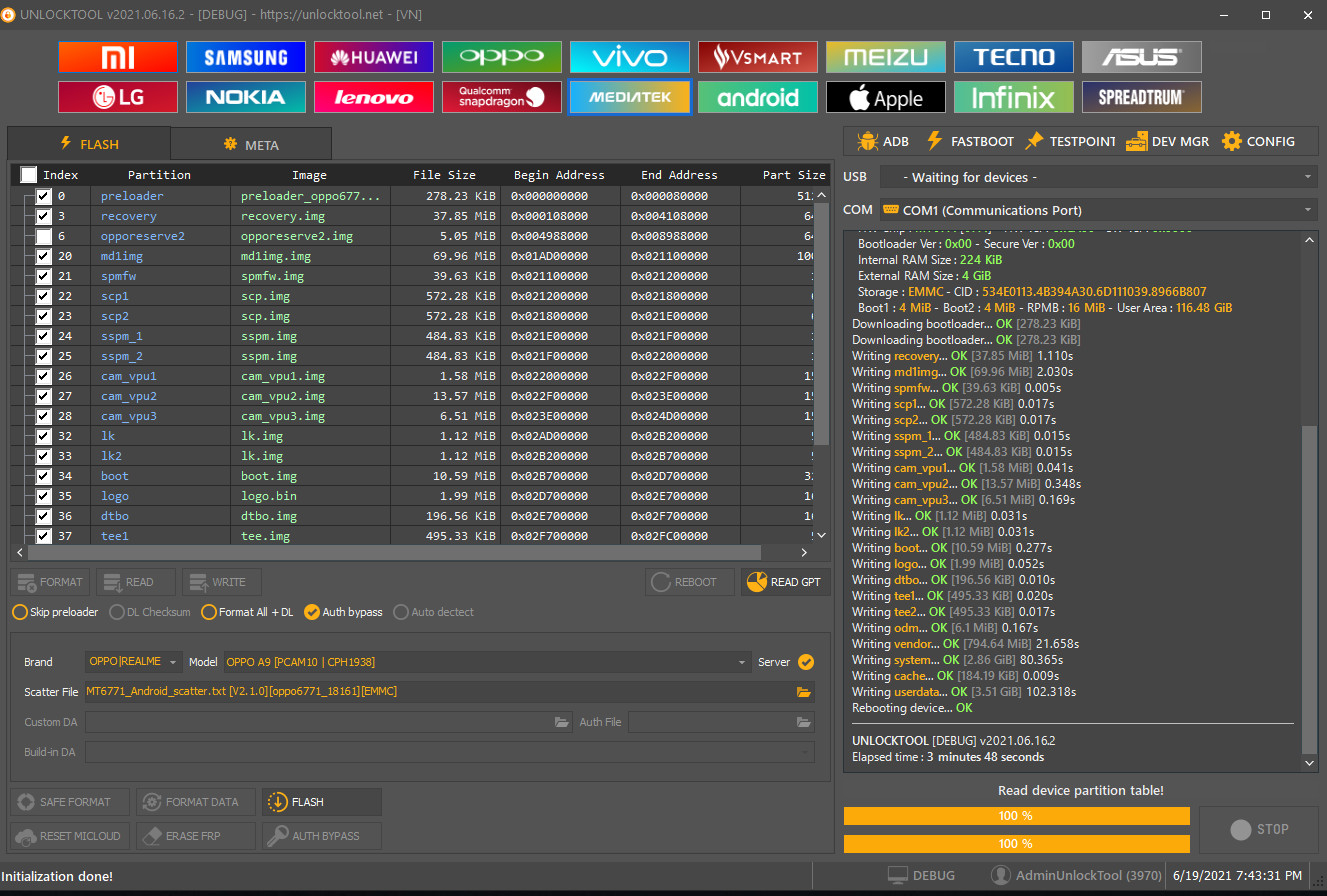Check the opporeserve2 partition checkbox

(x=43, y=236)
